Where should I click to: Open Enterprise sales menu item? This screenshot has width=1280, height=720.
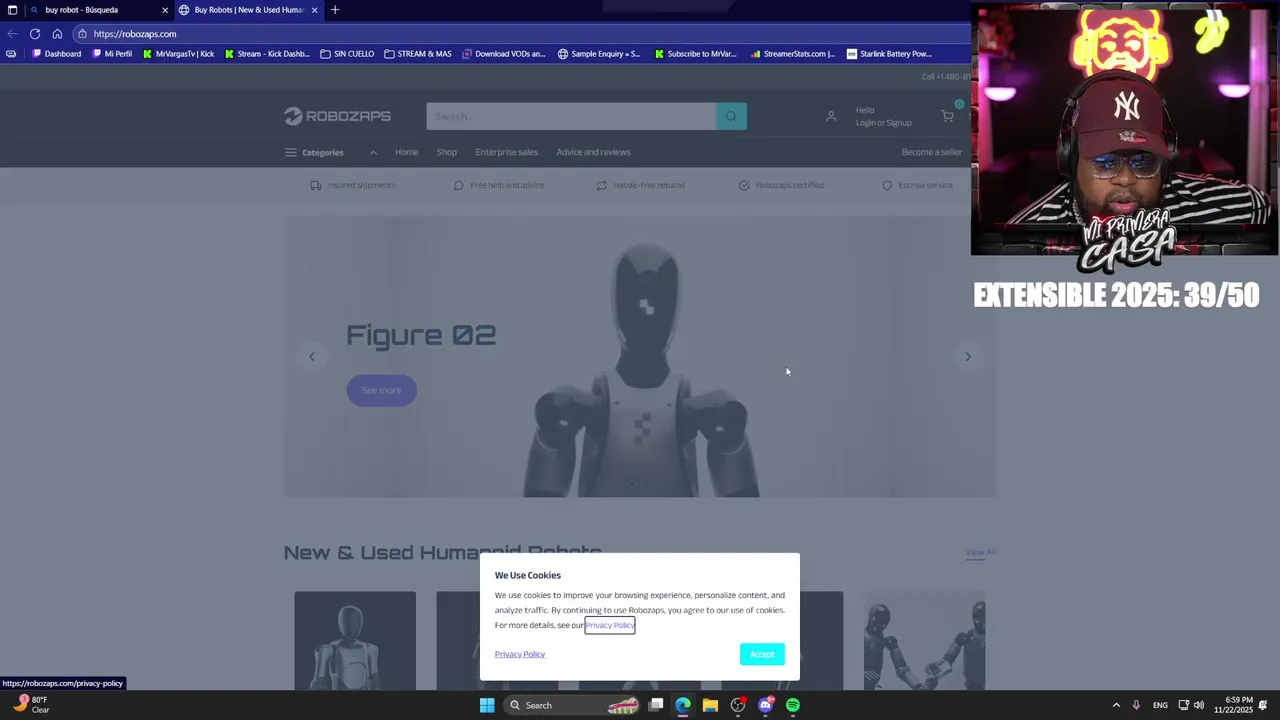click(x=507, y=152)
